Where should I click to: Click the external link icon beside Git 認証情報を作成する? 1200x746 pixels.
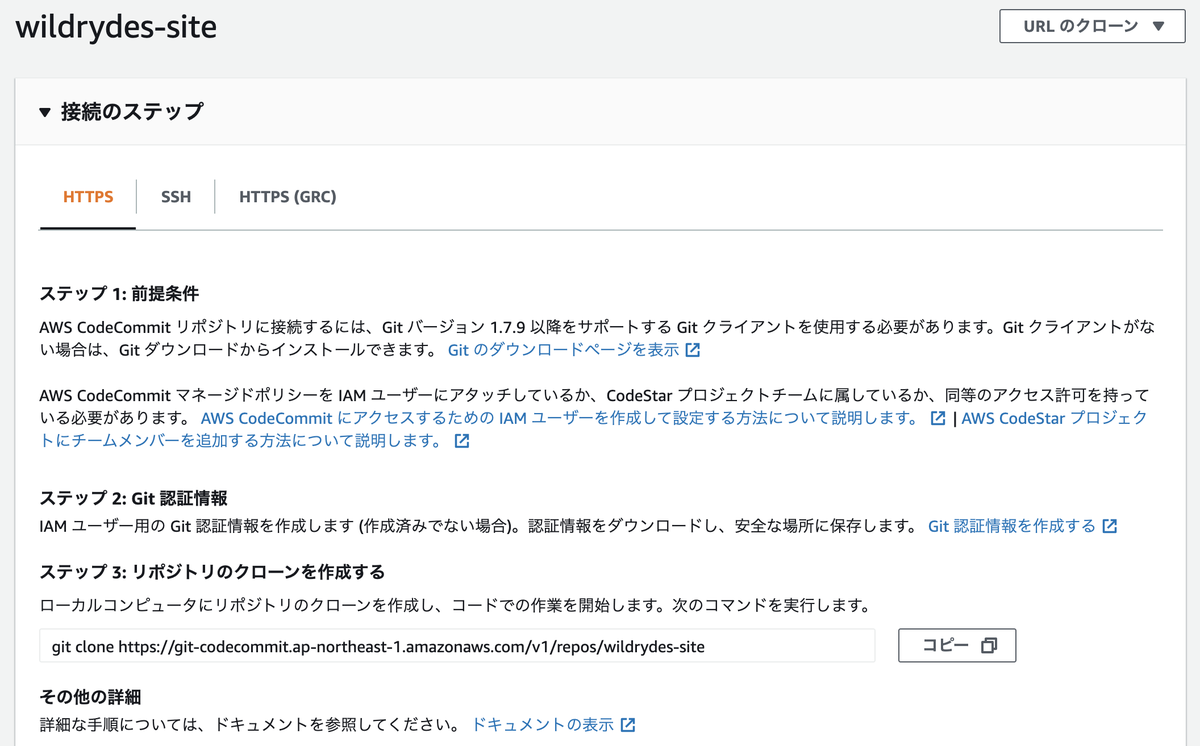click(x=1111, y=524)
